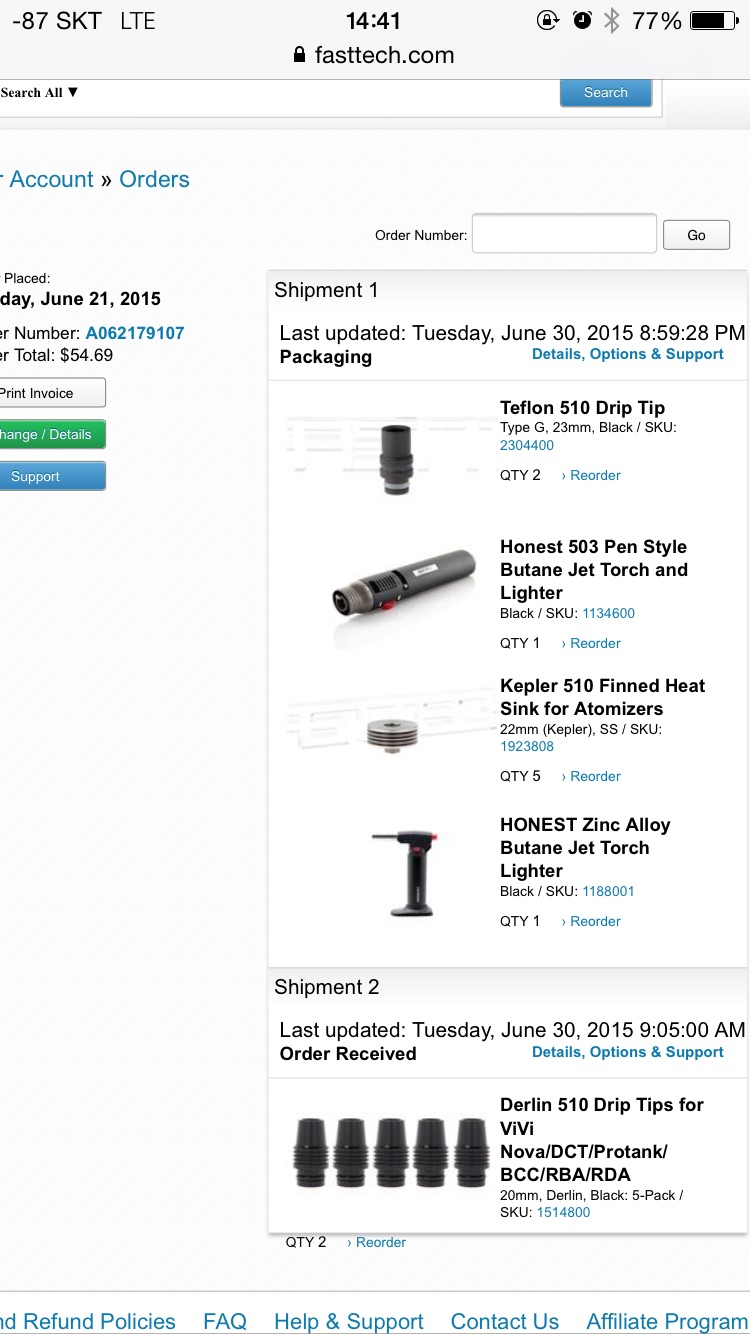Go to Orders breadcrumb link
750x1334 pixels.
coord(154,180)
